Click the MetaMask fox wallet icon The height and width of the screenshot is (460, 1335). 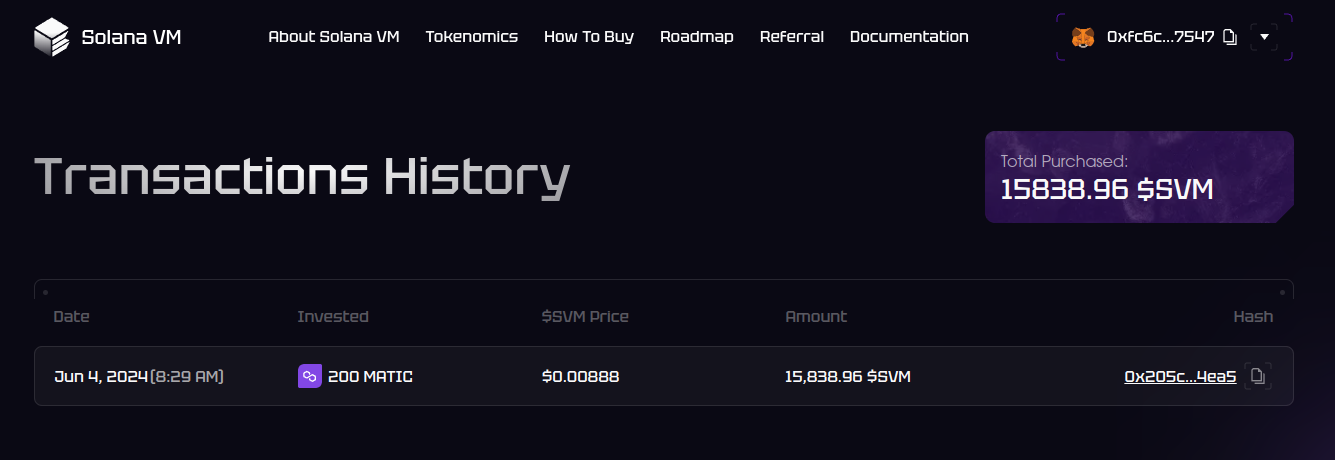1083,37
